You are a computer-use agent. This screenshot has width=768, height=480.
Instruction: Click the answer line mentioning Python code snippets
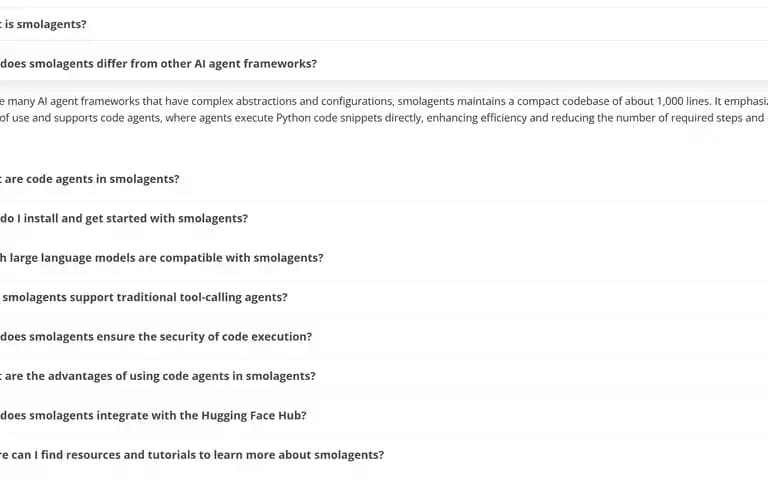coord(384,118)
